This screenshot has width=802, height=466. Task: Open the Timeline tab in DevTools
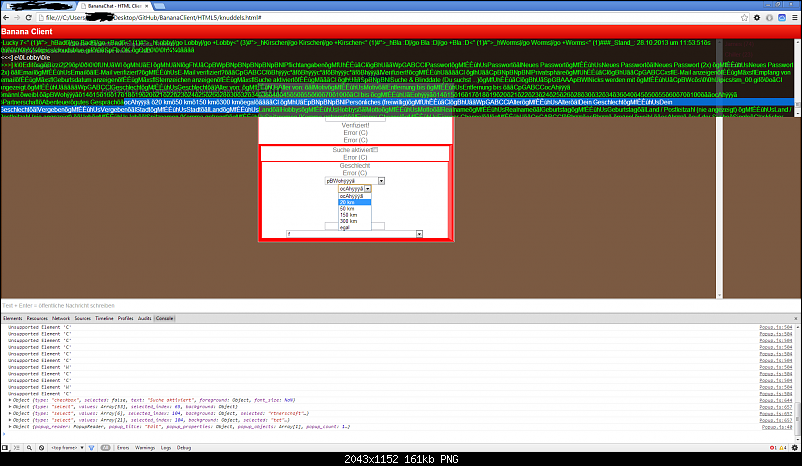tap(104, 318)
